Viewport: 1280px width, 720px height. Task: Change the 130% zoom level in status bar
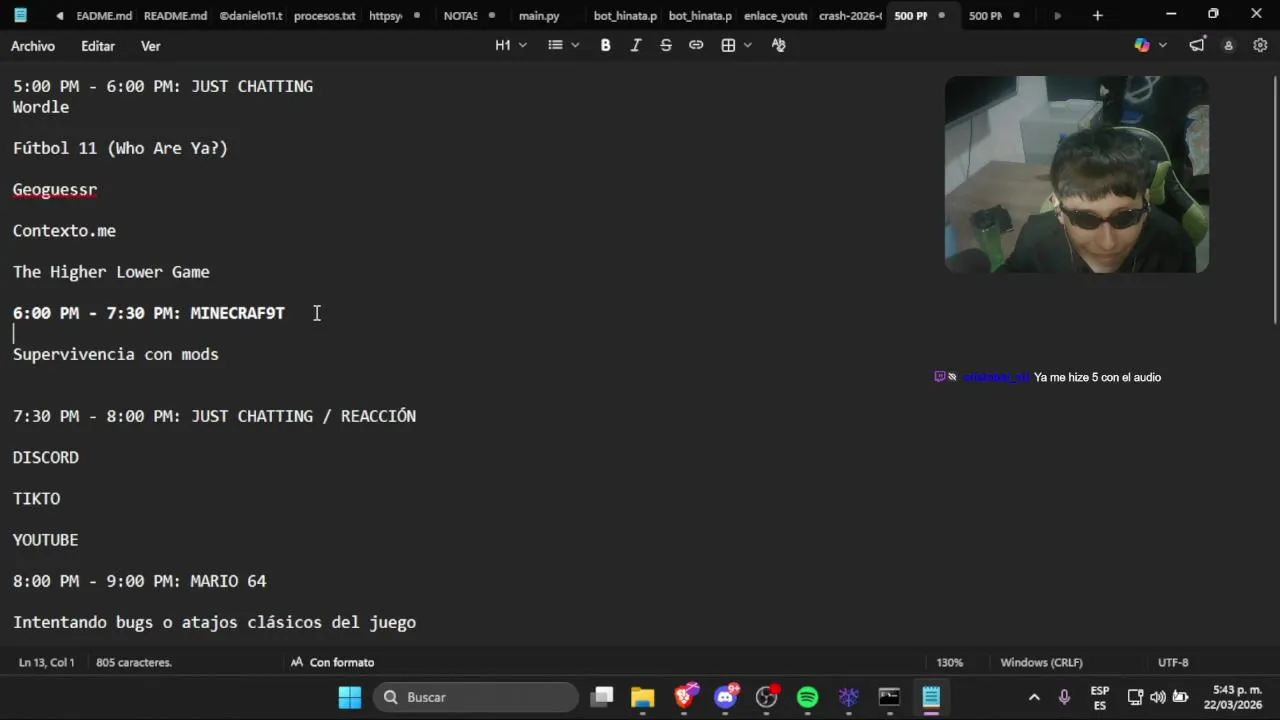pos(950,662)
